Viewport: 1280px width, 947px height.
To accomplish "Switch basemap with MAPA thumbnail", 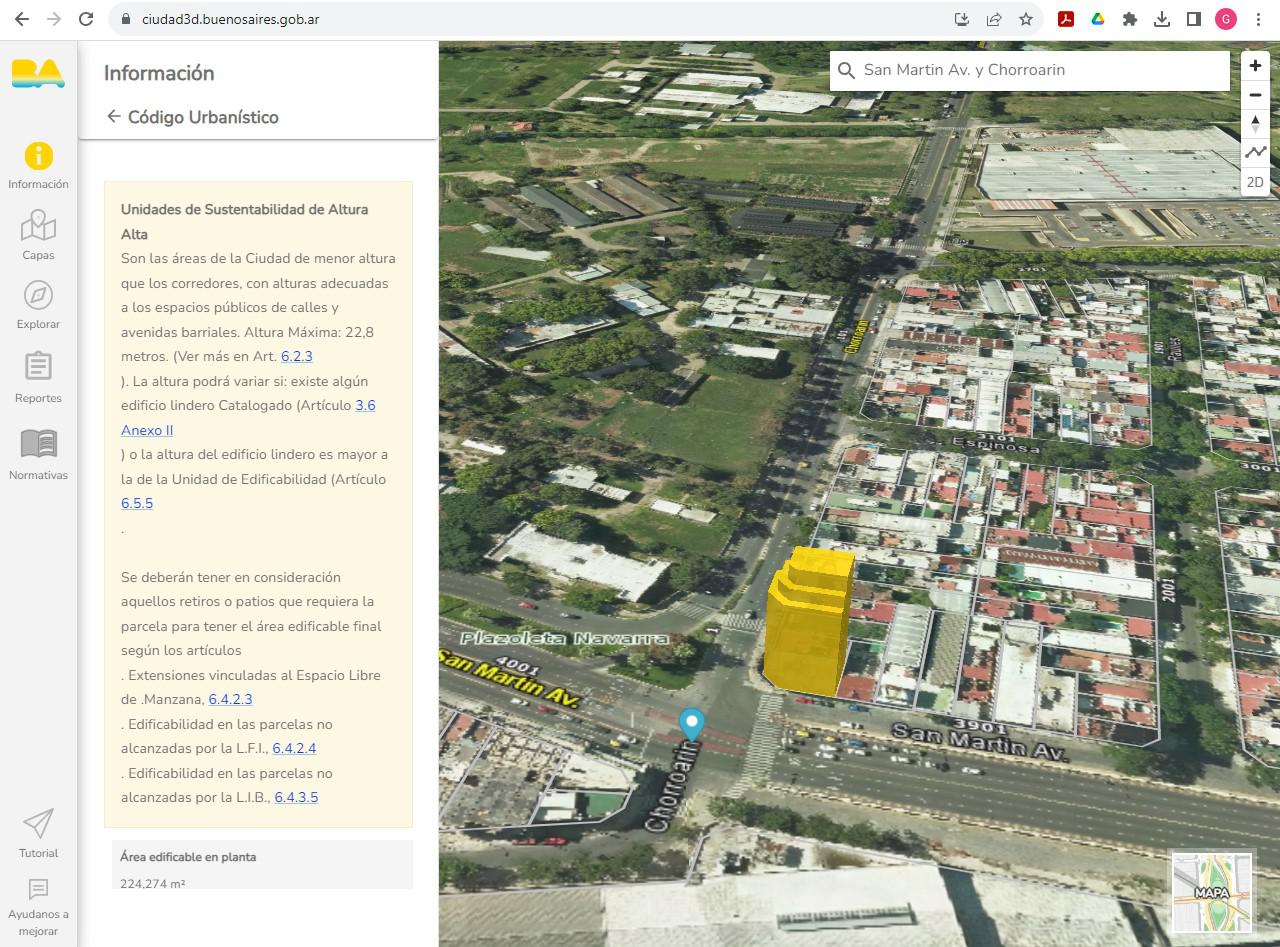I will 1212,892.
